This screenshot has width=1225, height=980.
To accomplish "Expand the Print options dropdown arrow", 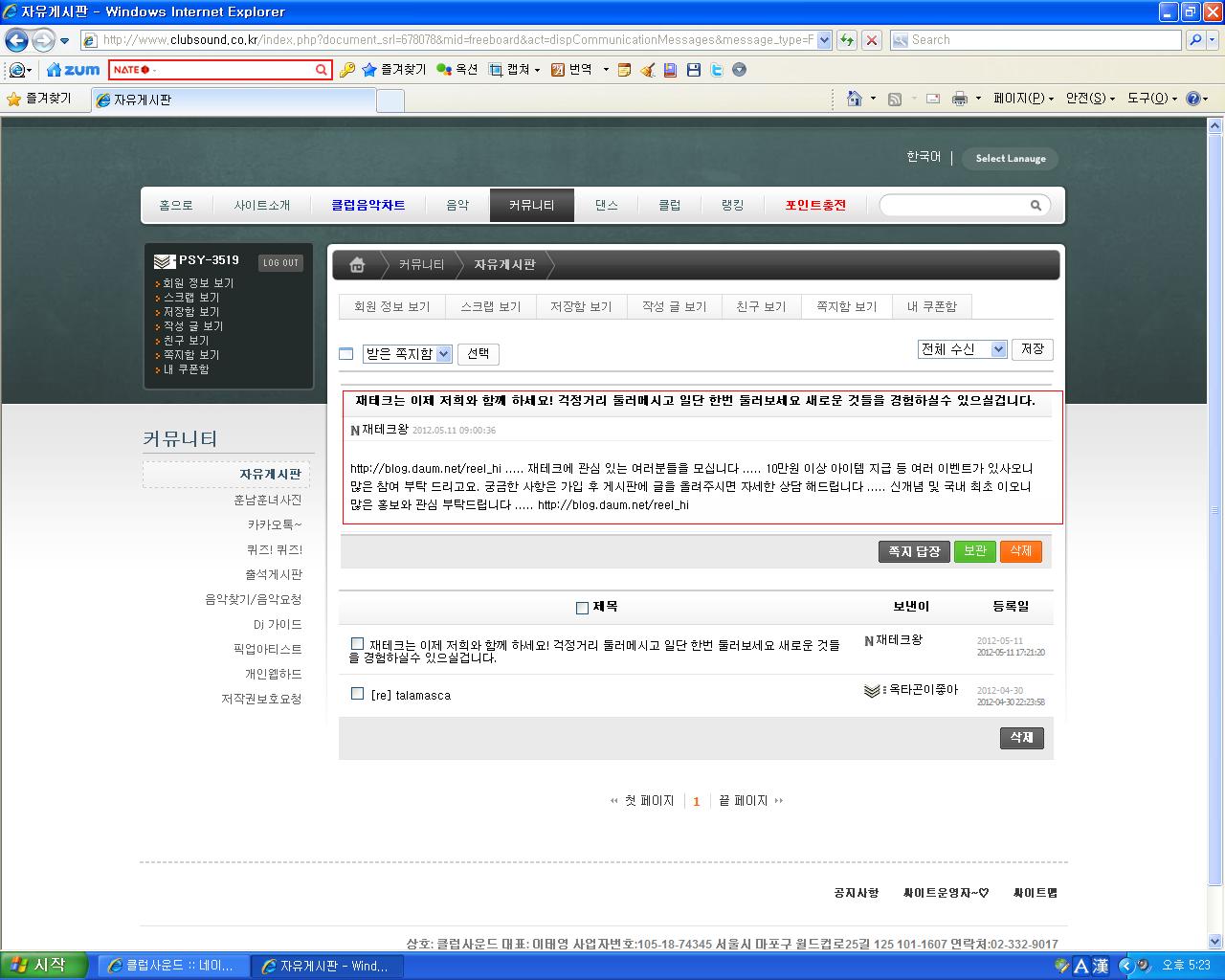I will pyautogui.click(x=977, y=99).
